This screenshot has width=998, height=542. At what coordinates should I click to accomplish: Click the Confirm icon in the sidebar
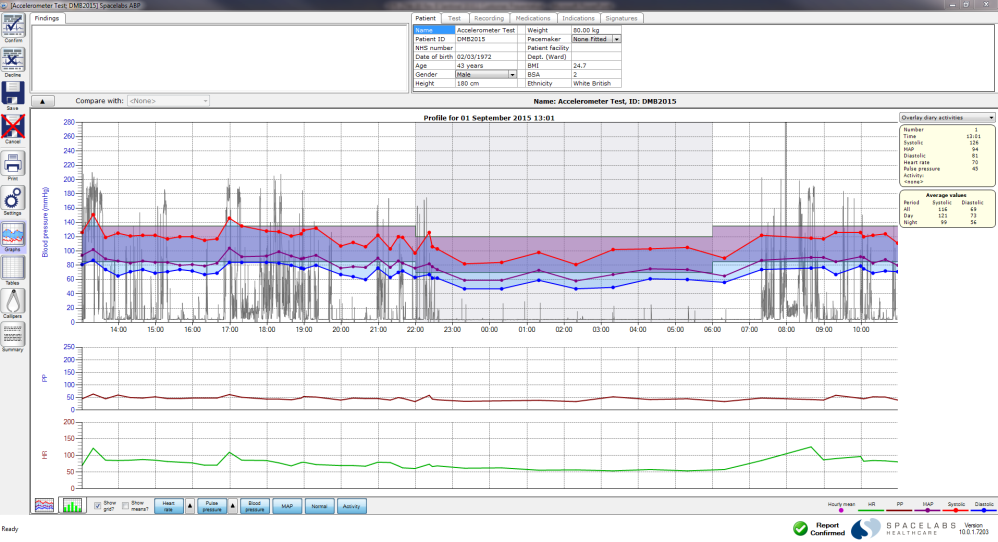point(13,27)
